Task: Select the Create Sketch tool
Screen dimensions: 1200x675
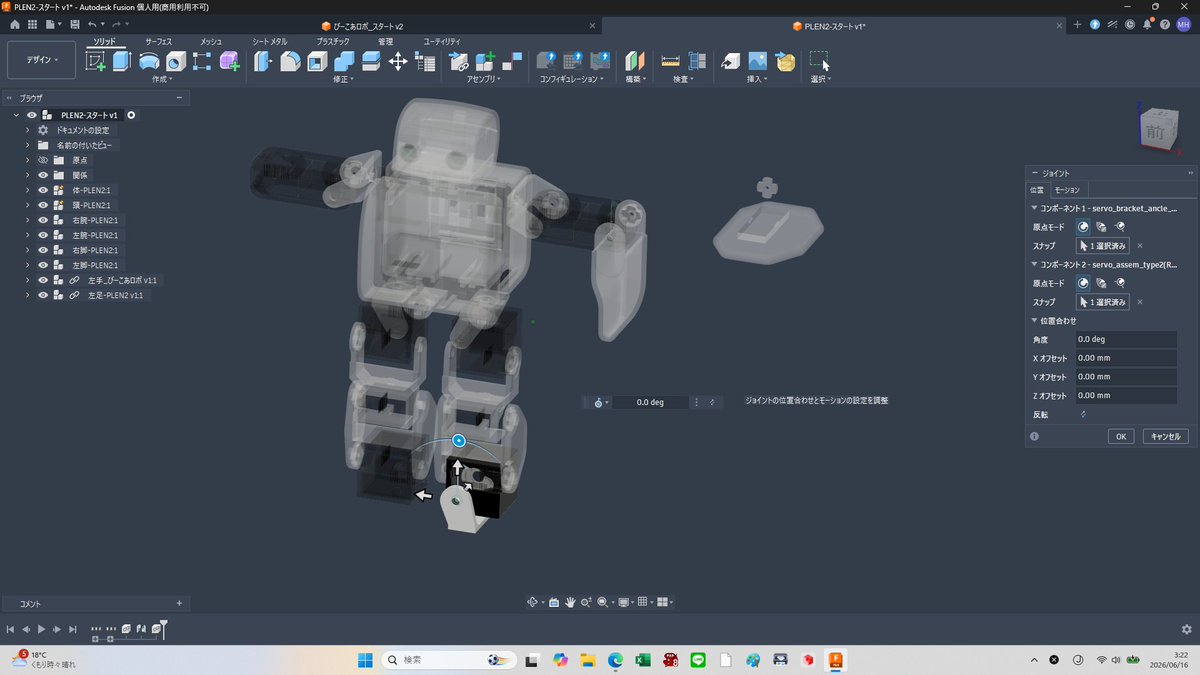Action: (x=96, y=61)
